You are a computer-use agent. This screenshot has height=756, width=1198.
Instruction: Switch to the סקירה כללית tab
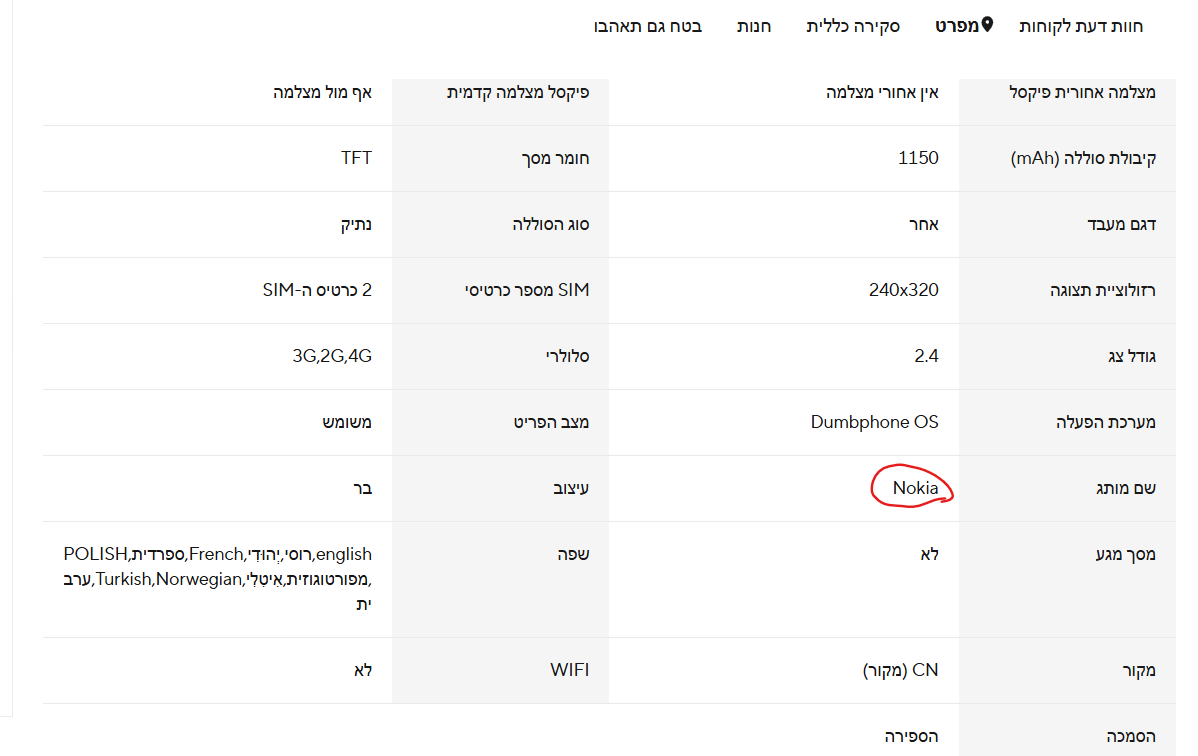(853, 26)
